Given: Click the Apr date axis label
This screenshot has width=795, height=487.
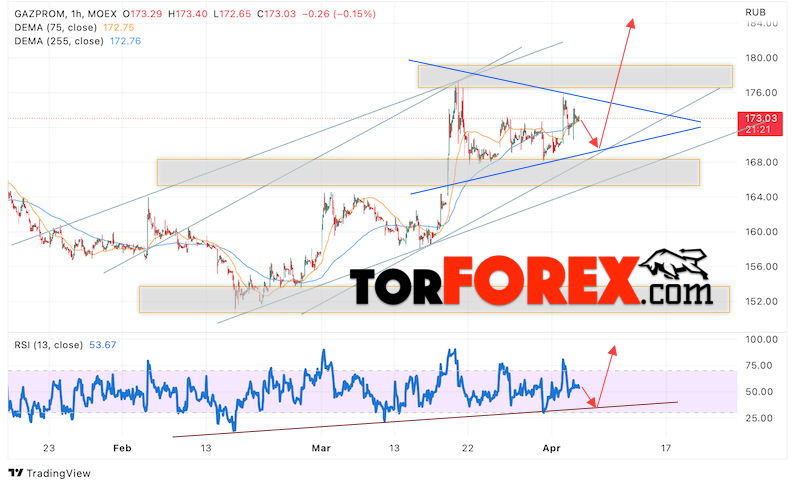Looking at the screenshot, I should pos(552,448).
